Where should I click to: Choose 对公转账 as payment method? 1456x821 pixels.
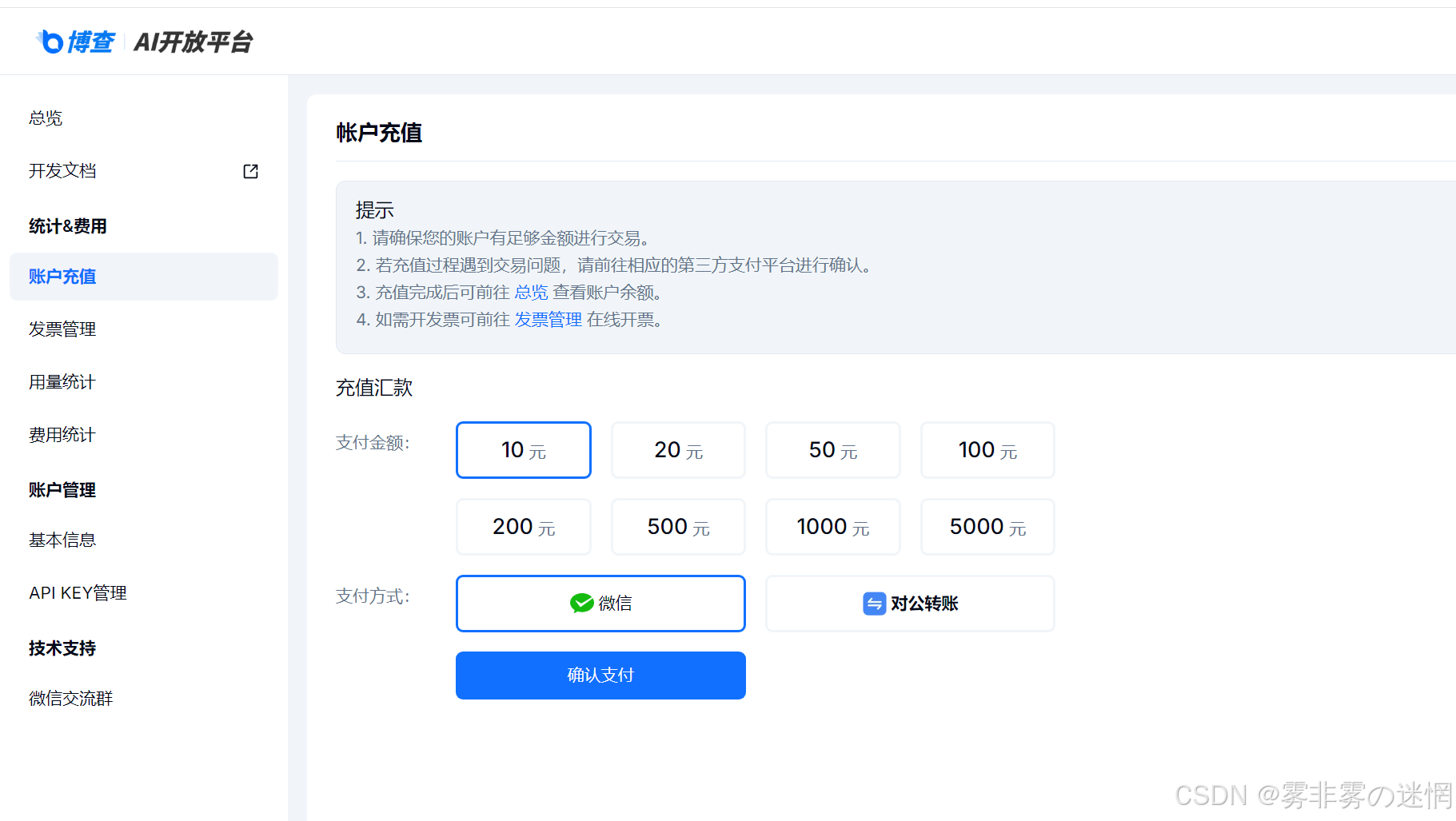click(x=910, y=604)
